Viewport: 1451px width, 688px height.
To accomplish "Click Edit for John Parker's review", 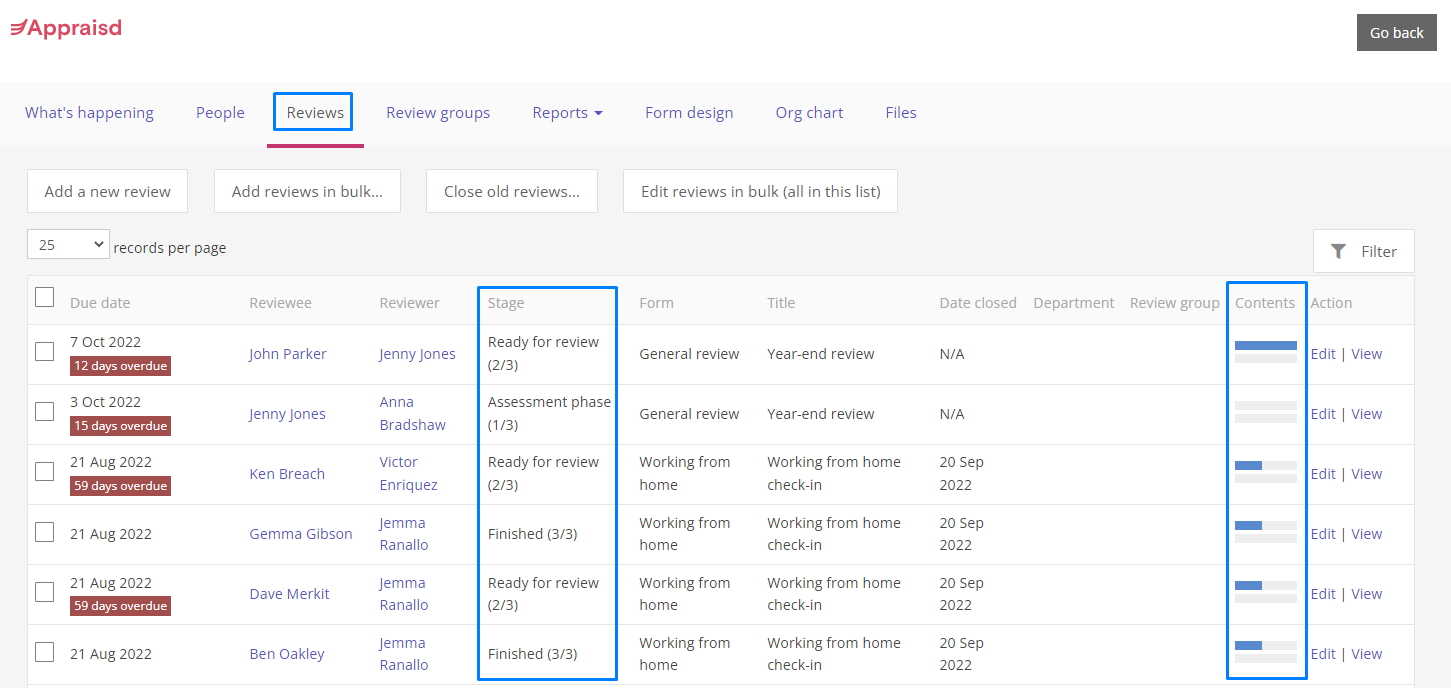I will pyautogui.click(x=1323, y=354).
